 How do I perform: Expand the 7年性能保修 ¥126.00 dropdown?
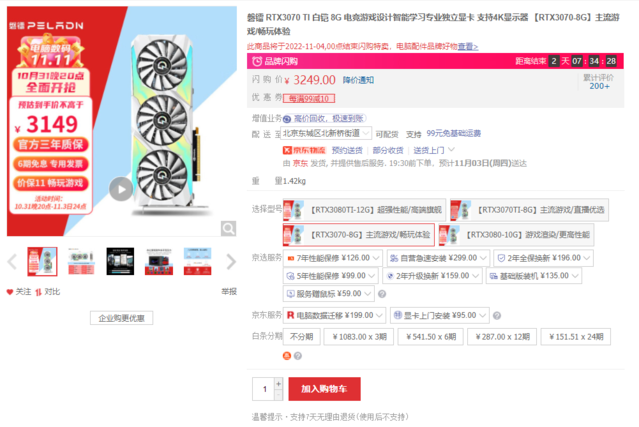pos(333,258)
